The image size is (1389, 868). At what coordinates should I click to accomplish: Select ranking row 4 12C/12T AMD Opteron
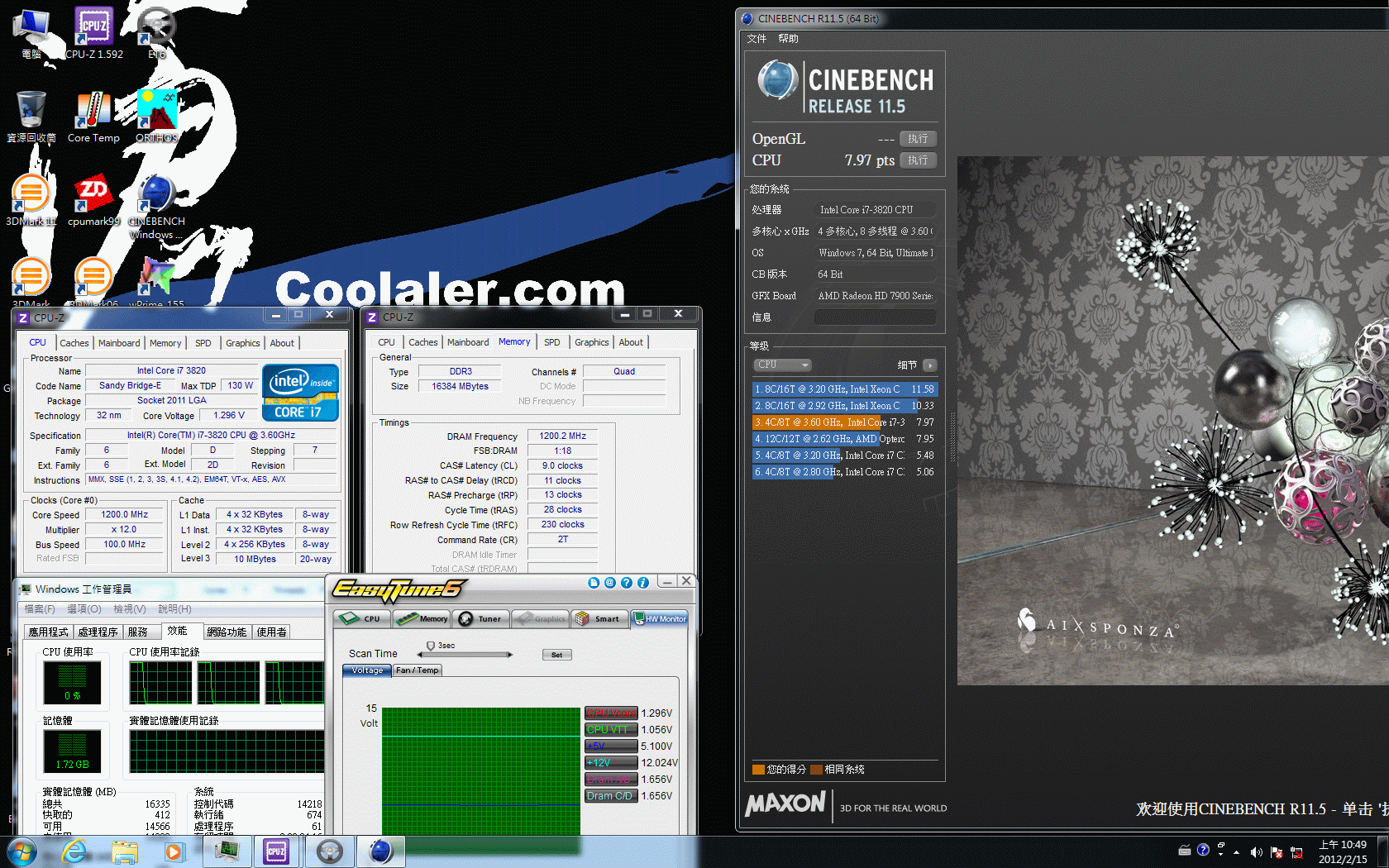845,438
